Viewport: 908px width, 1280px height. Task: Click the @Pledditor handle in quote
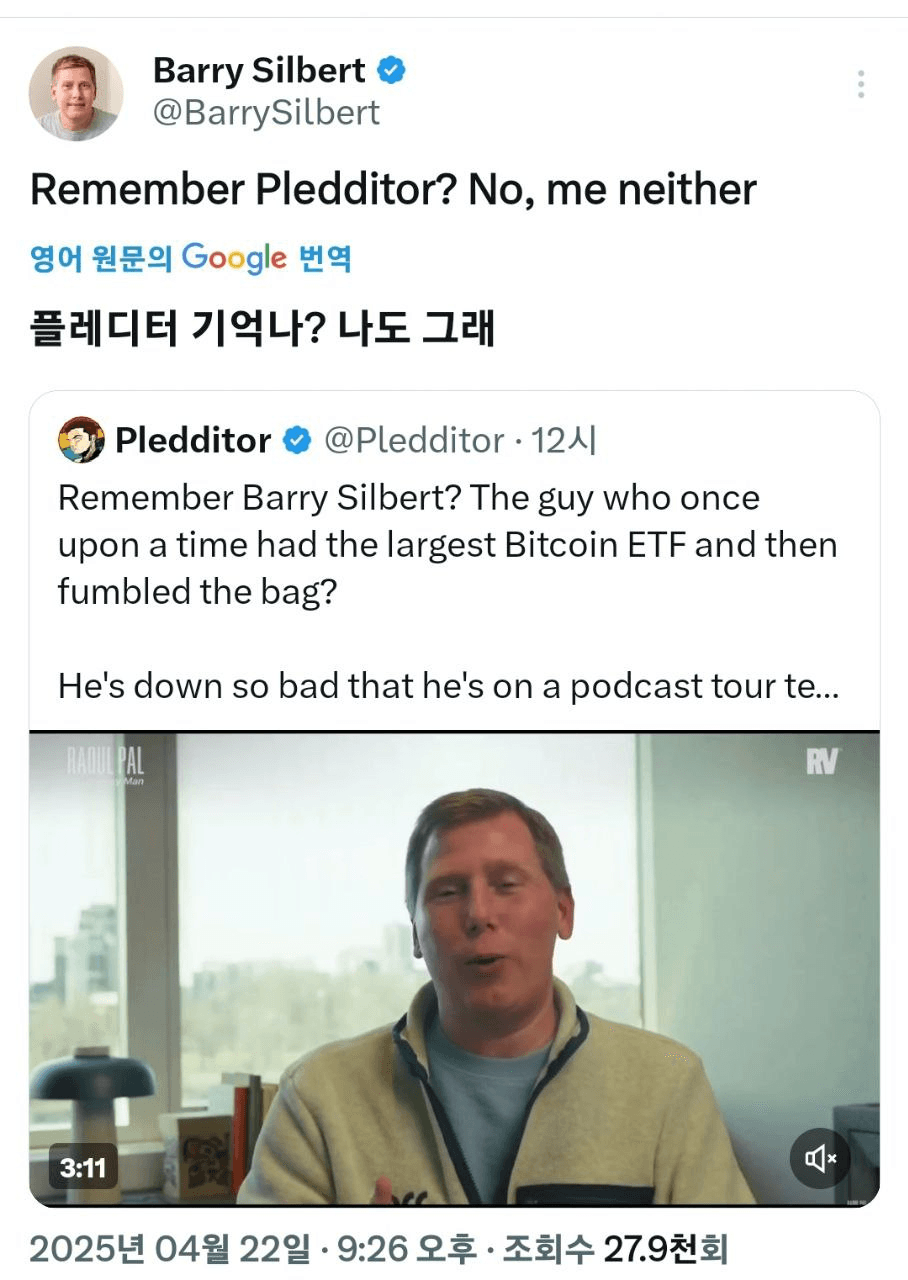[415, 440]
